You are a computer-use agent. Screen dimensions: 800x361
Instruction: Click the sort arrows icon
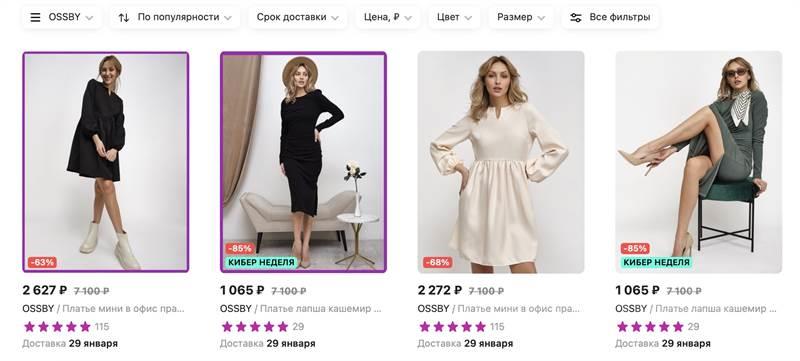tap(123, 17)
